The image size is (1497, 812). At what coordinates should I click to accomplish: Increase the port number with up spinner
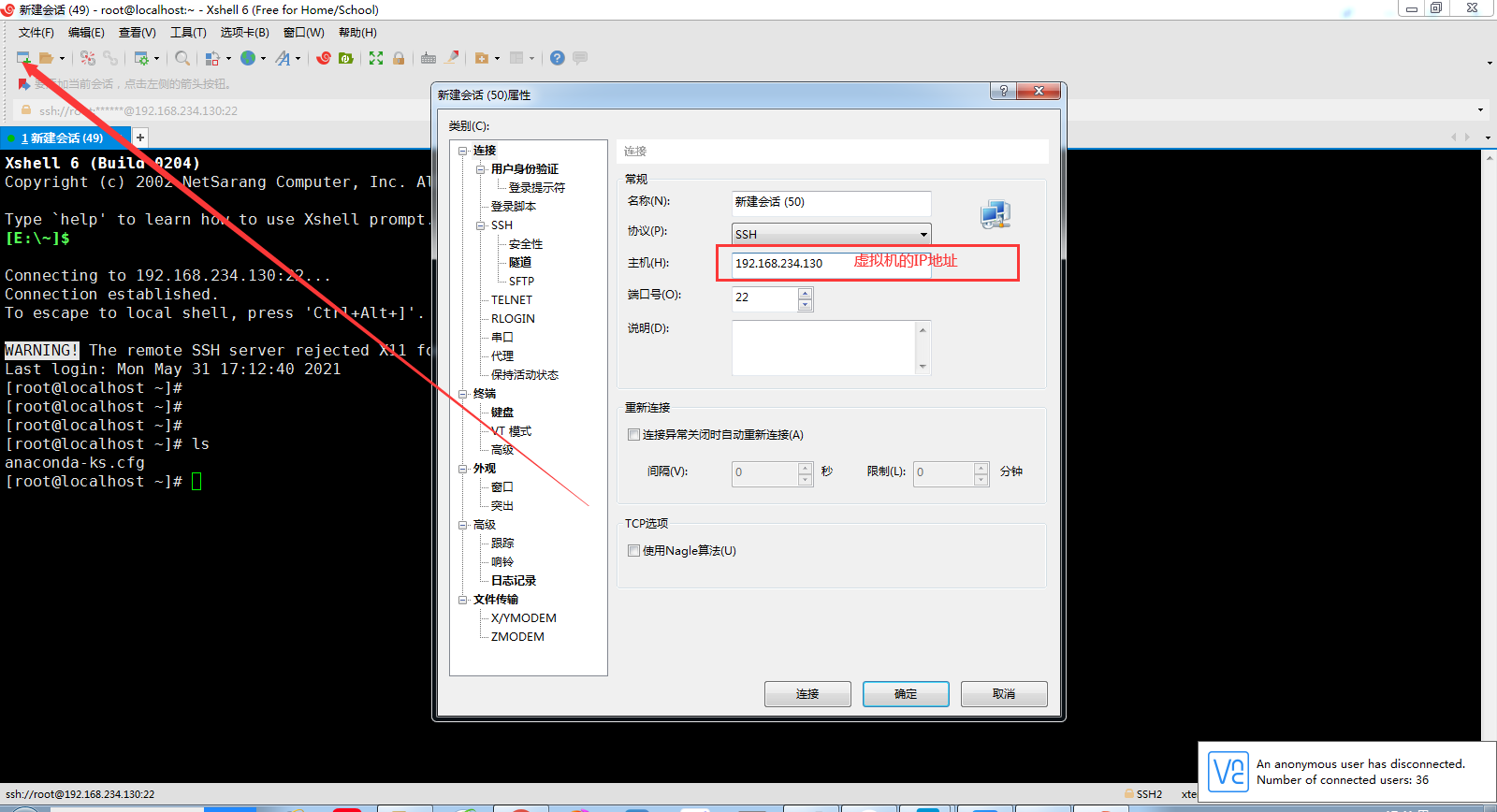(x=806, y=293)
